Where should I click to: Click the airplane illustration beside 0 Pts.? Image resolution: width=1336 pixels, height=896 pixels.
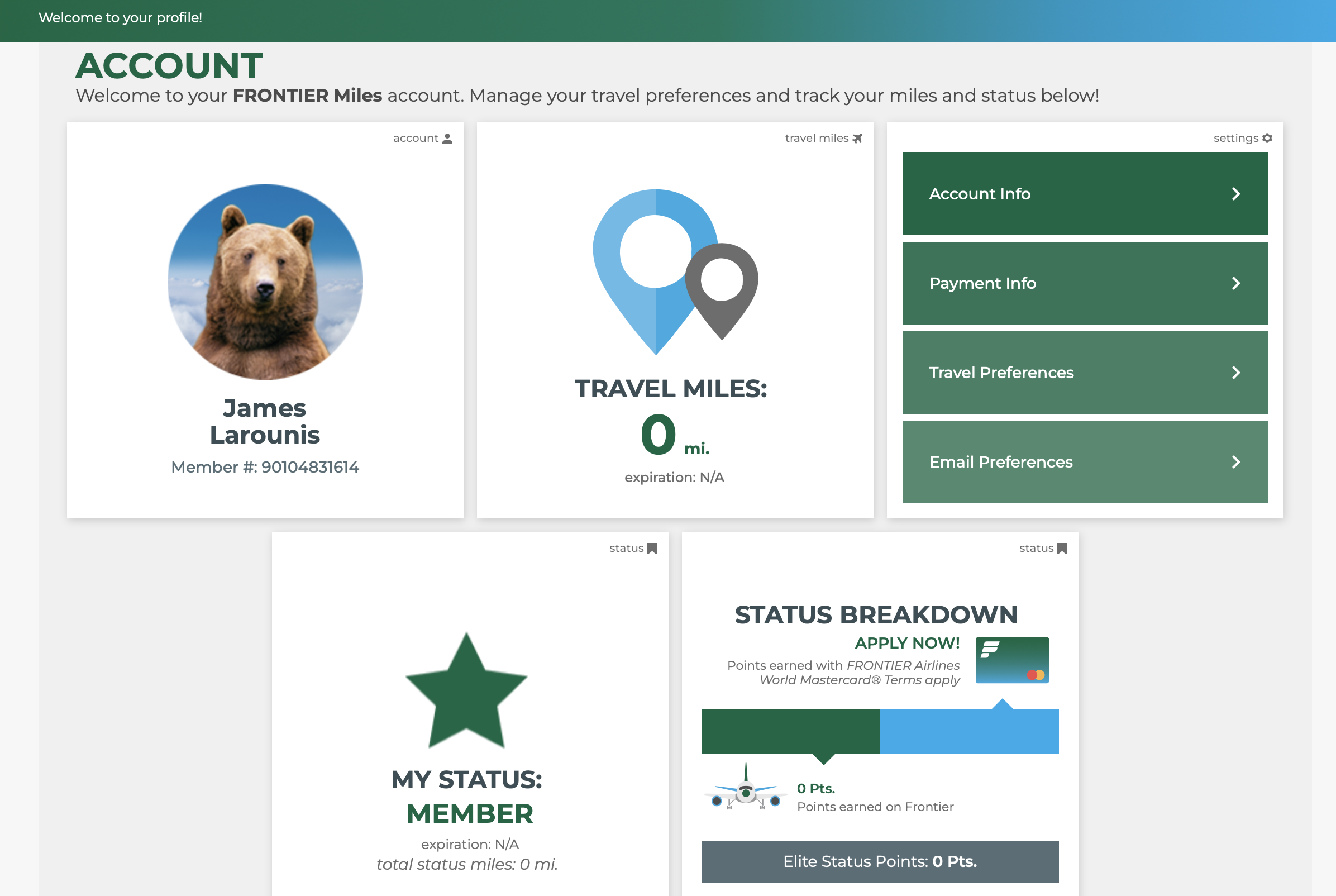pos(746,788)
